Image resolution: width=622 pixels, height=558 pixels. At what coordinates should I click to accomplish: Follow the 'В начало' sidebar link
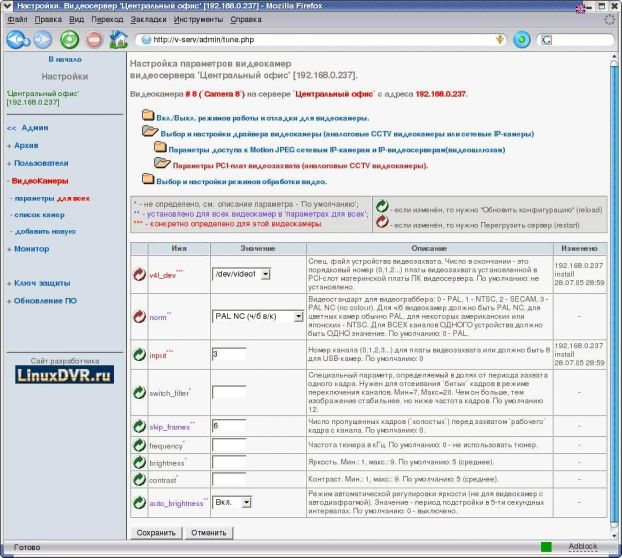(65, 59)
